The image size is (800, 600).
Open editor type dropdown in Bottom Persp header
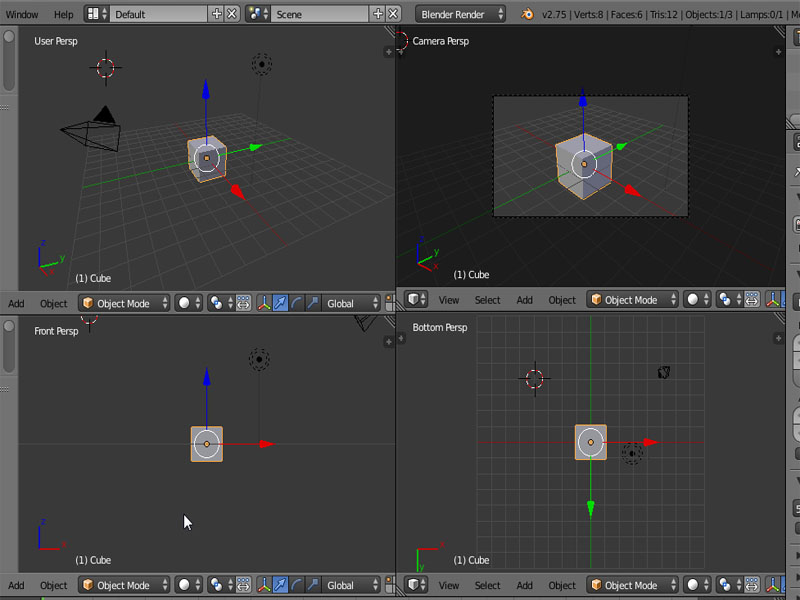coord(416,585)
